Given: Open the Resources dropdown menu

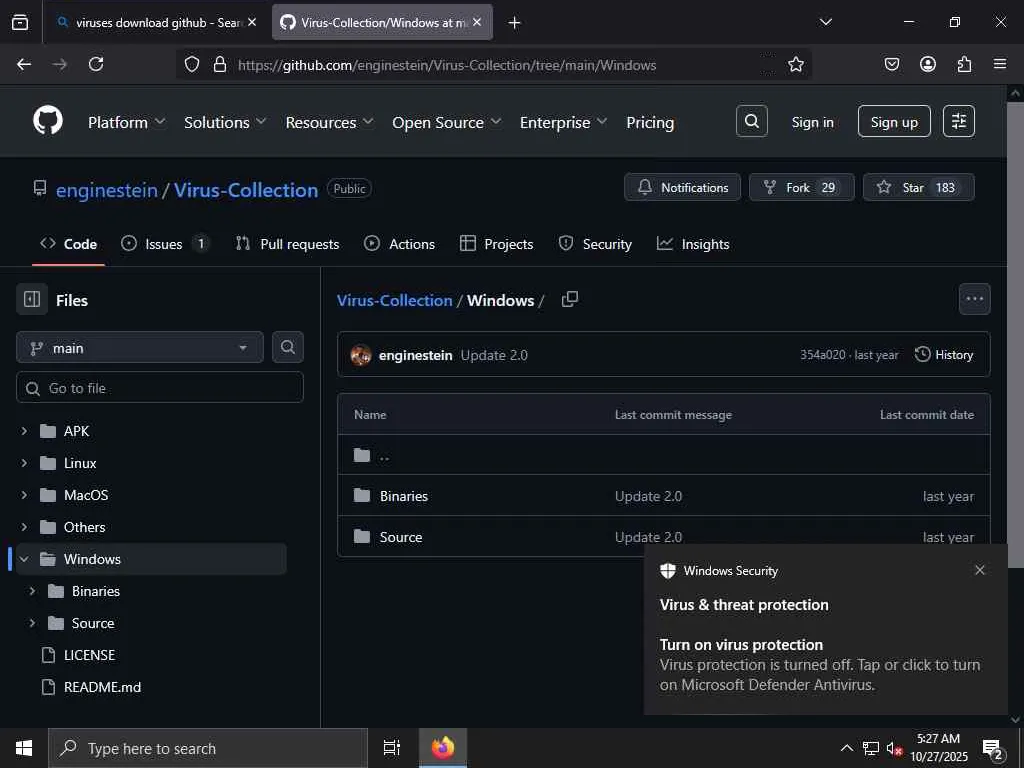Looking at the screenshot, I should click(329, 122).
